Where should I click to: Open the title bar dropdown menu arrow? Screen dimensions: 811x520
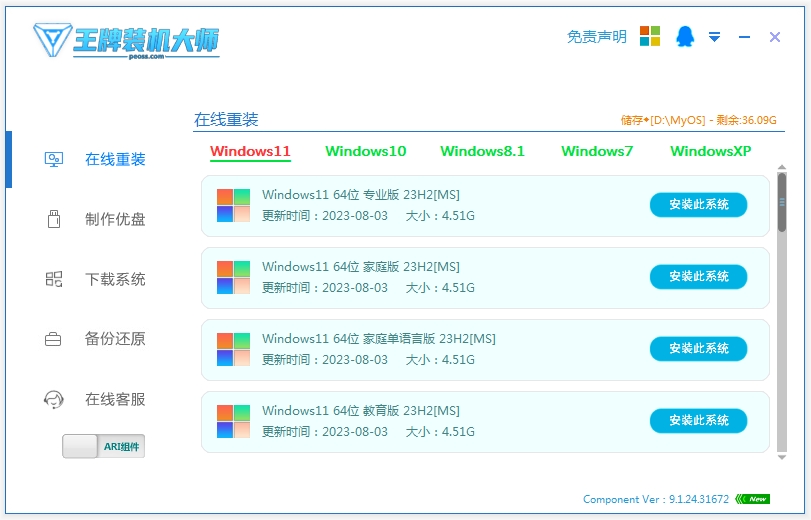click(x=714, y=37)
